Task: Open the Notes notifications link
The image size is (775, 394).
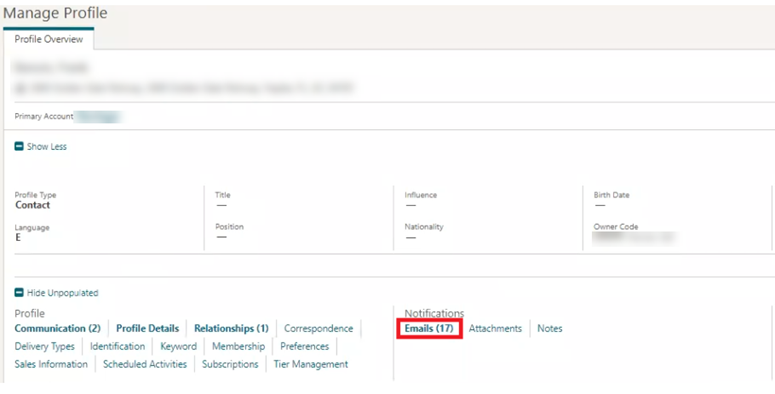Action: (550, 329)
